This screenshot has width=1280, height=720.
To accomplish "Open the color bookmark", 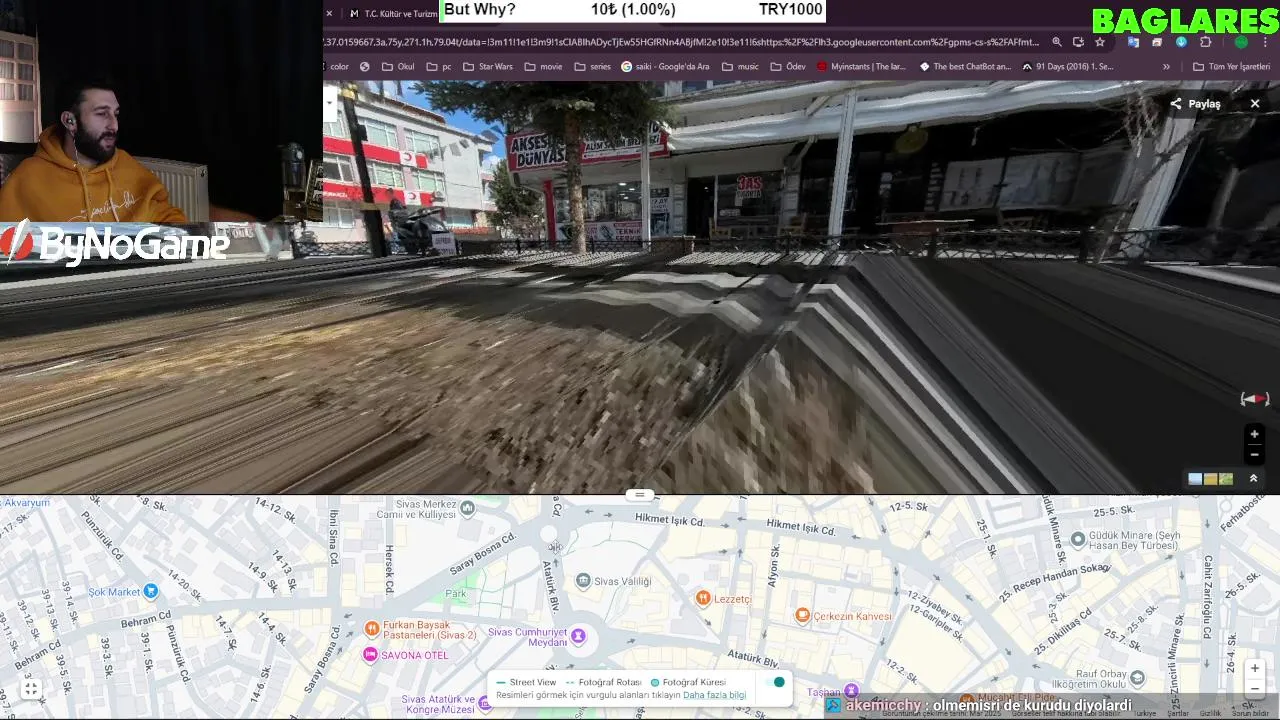I will coord(337,67).
